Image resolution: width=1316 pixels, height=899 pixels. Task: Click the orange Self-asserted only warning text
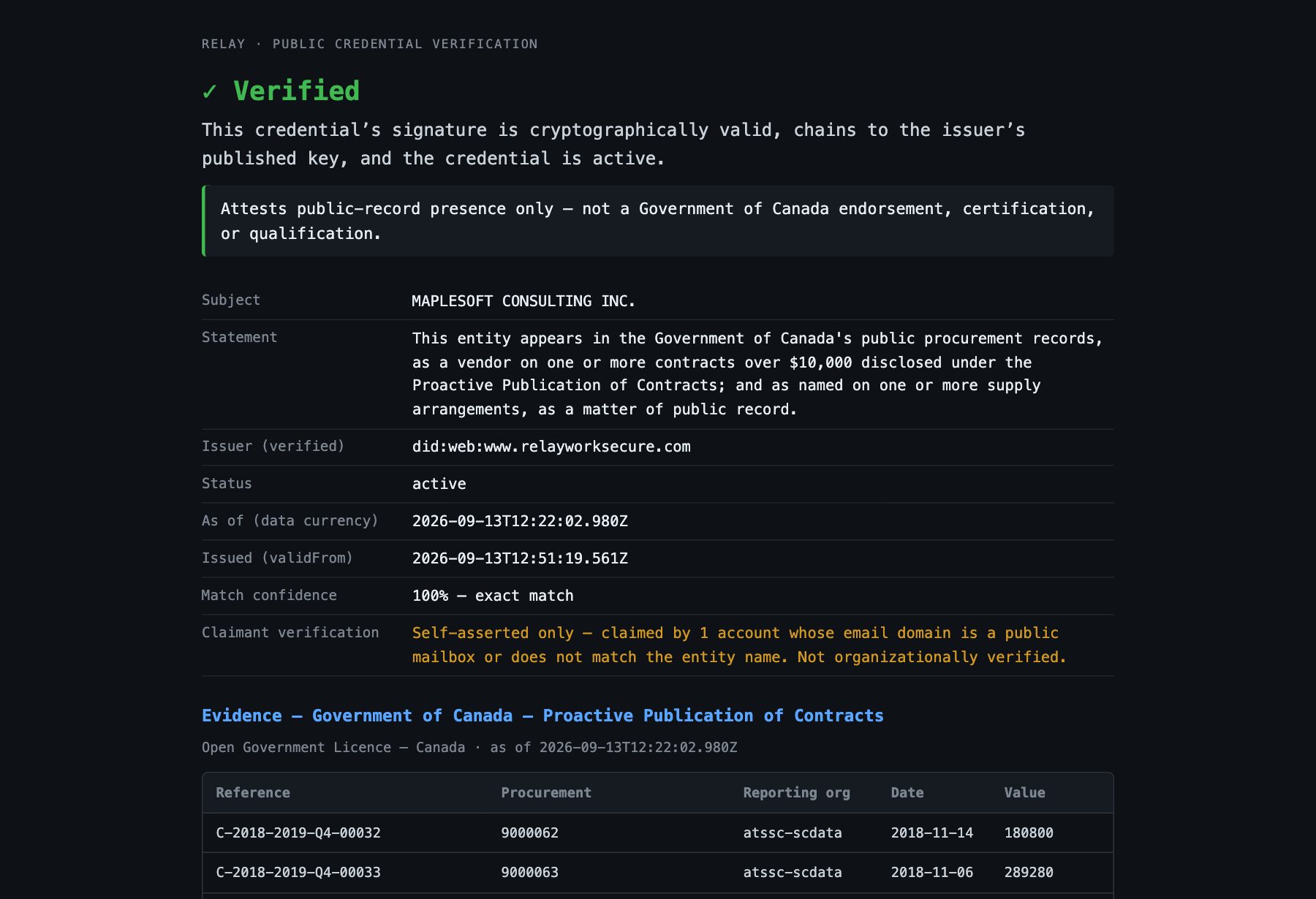(739, 645)
